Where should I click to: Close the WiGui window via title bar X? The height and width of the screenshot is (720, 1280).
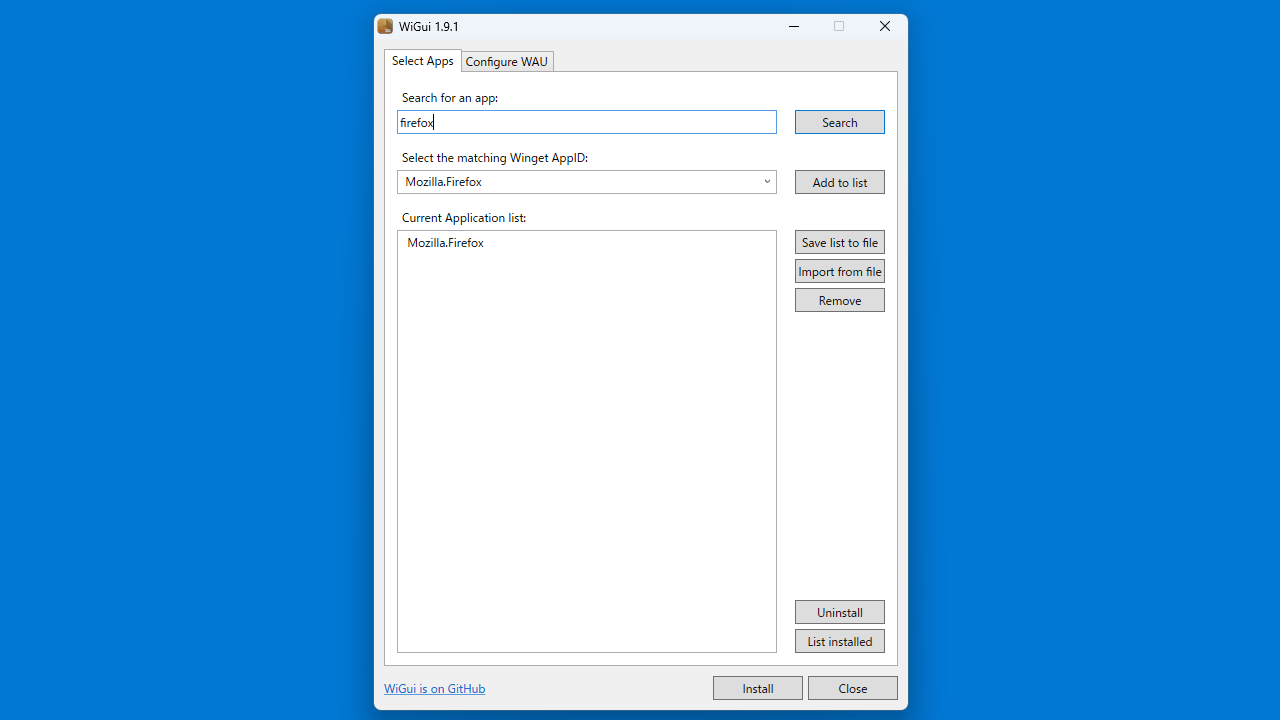click(x=885, y=26)
